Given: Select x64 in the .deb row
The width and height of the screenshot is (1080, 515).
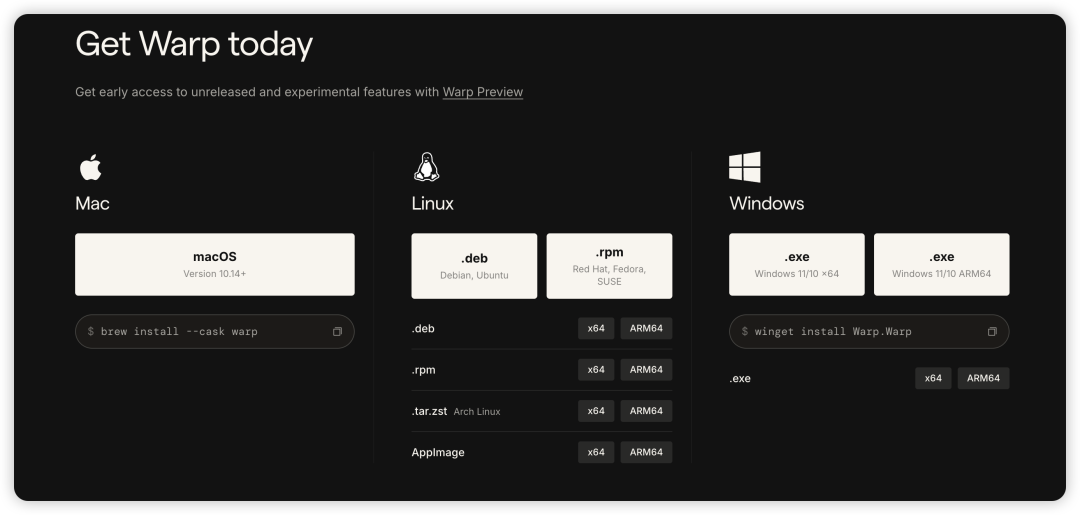Looking at the screenshot, I should click(596, 328).
